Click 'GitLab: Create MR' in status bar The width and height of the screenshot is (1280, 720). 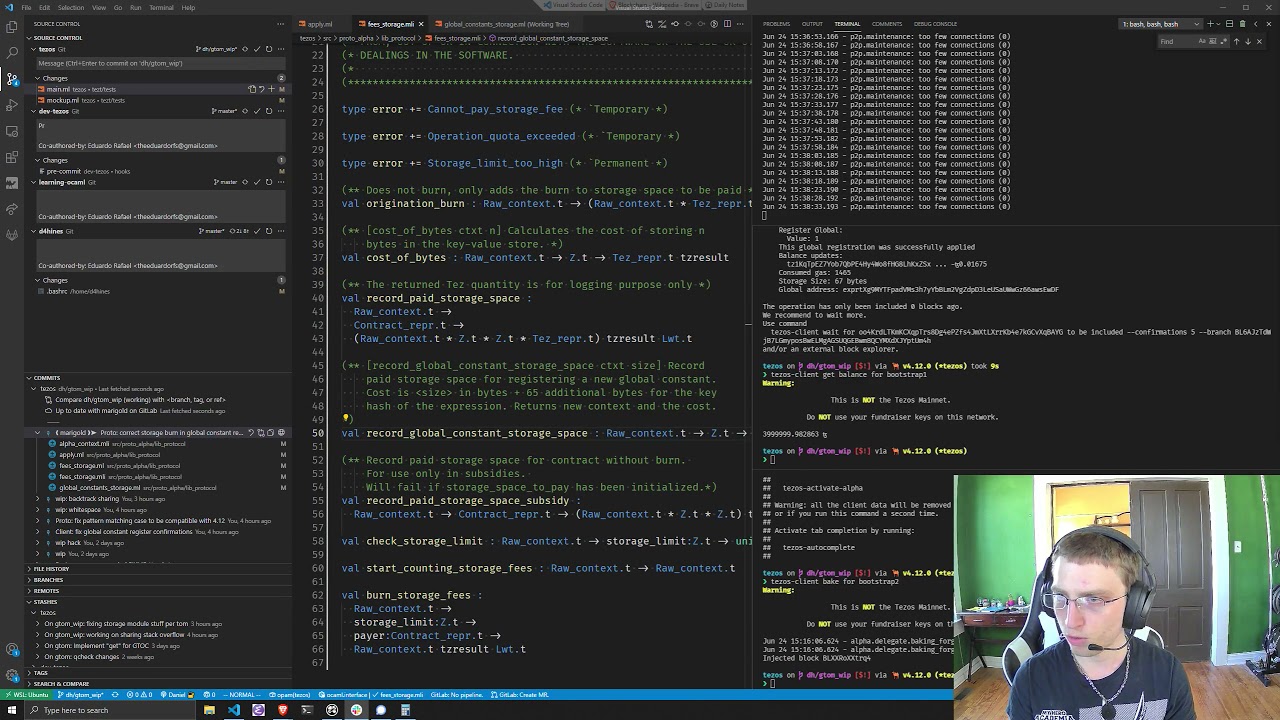click(521, 695)
